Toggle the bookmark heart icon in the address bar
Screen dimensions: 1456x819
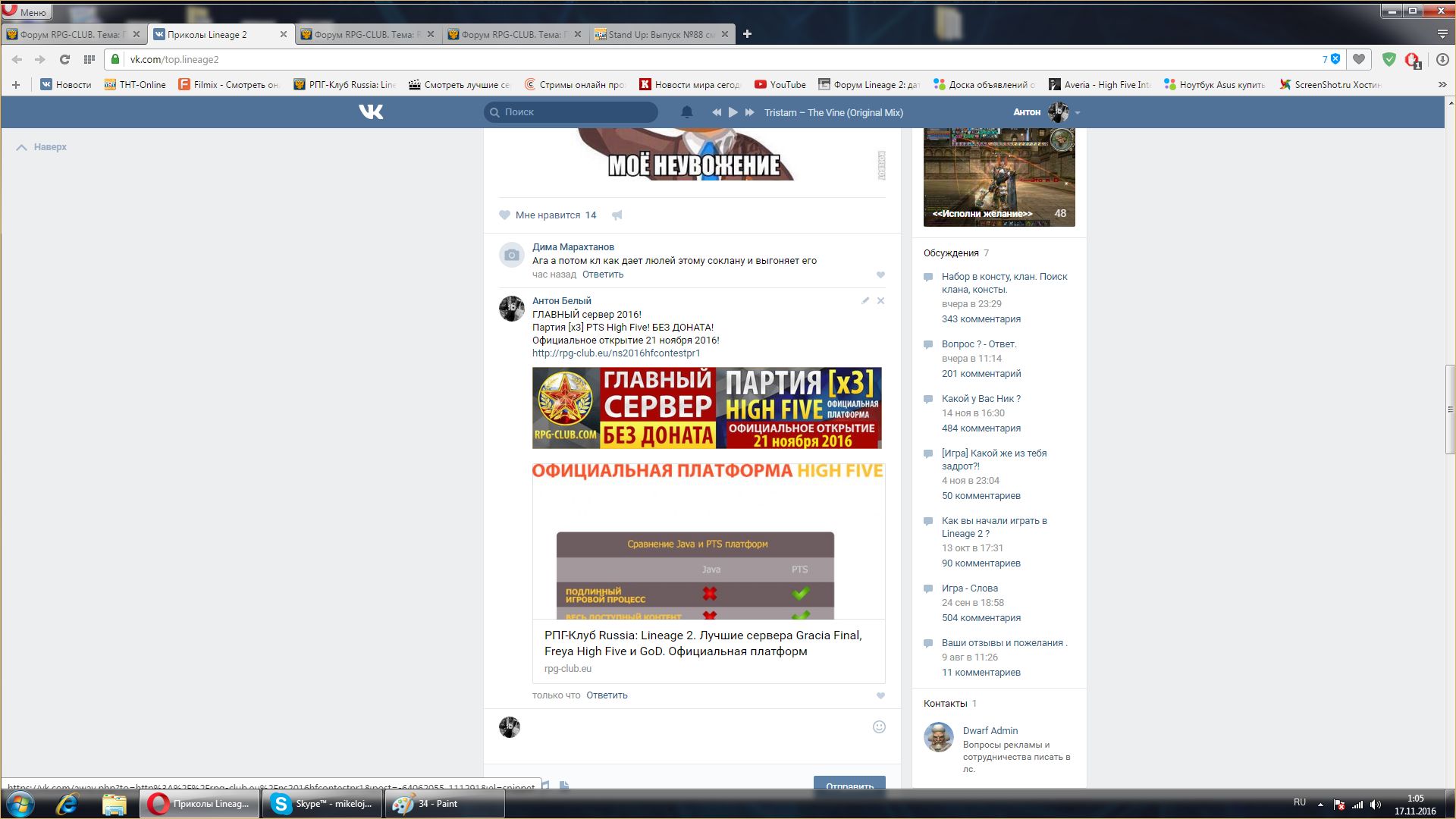1359,59
